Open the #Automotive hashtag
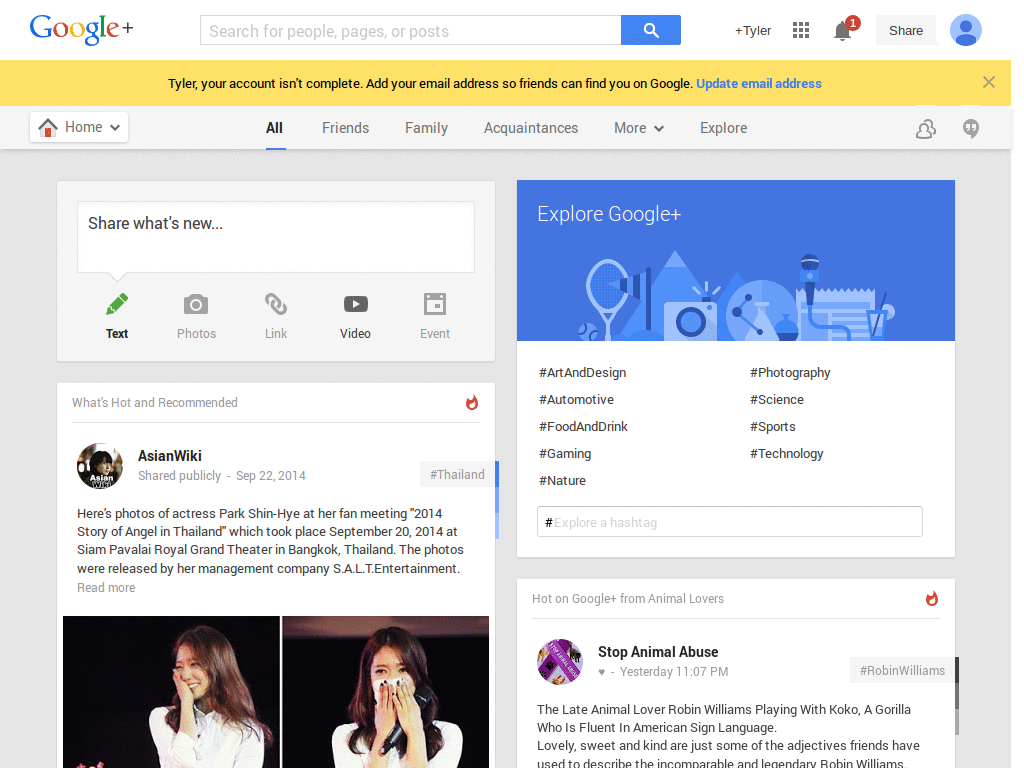 (x=576, y=400)
